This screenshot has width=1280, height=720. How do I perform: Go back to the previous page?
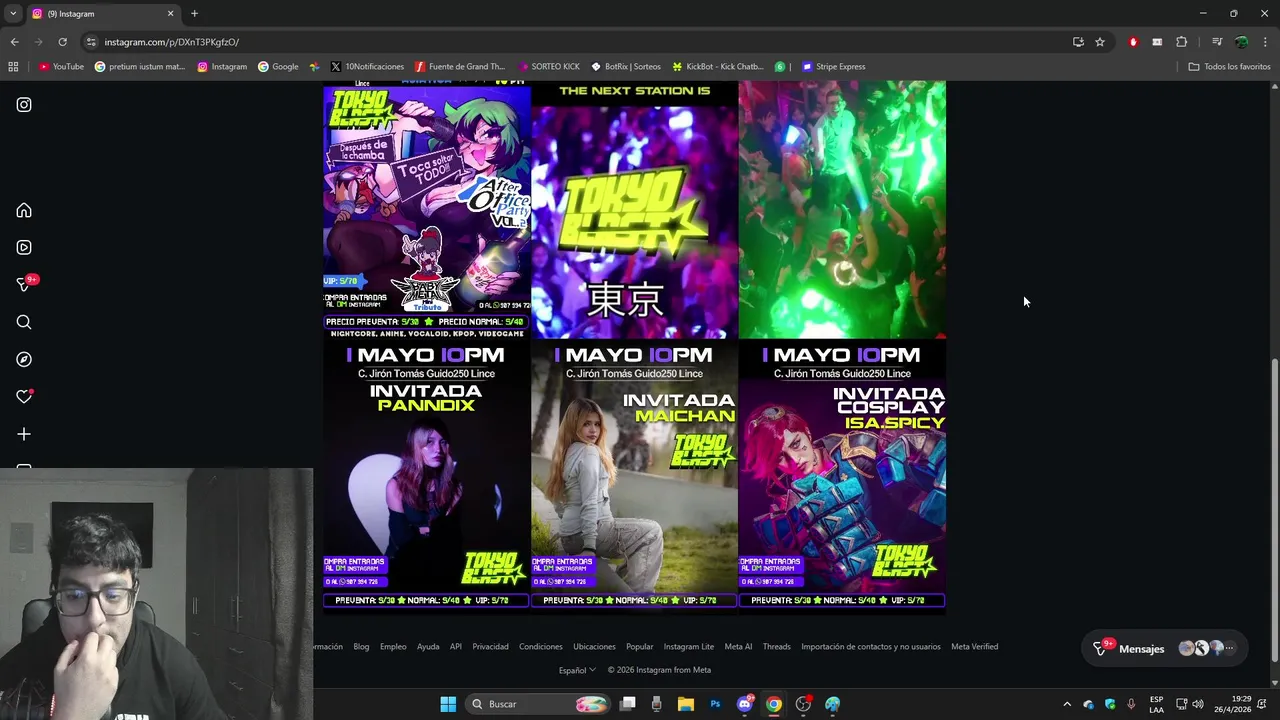(14, 42)
